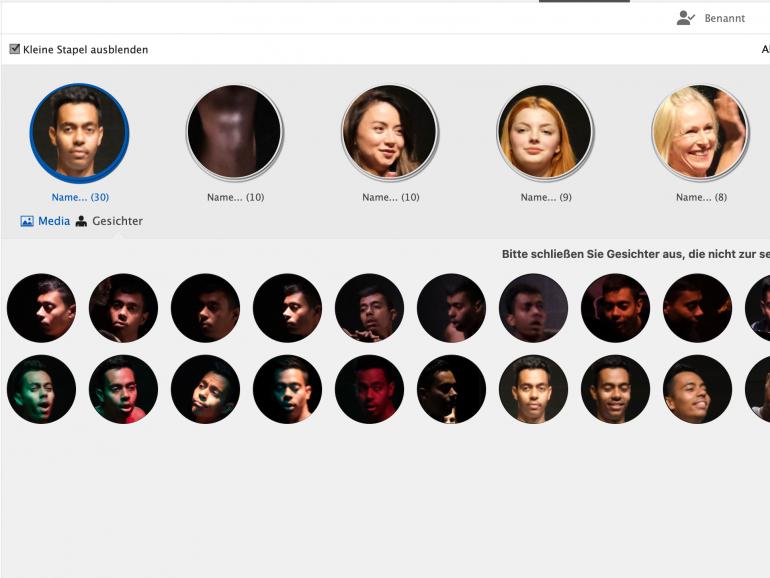
Task: Select the blonde smiling woman stack thumbnail
Action: (x=700, y=132)
